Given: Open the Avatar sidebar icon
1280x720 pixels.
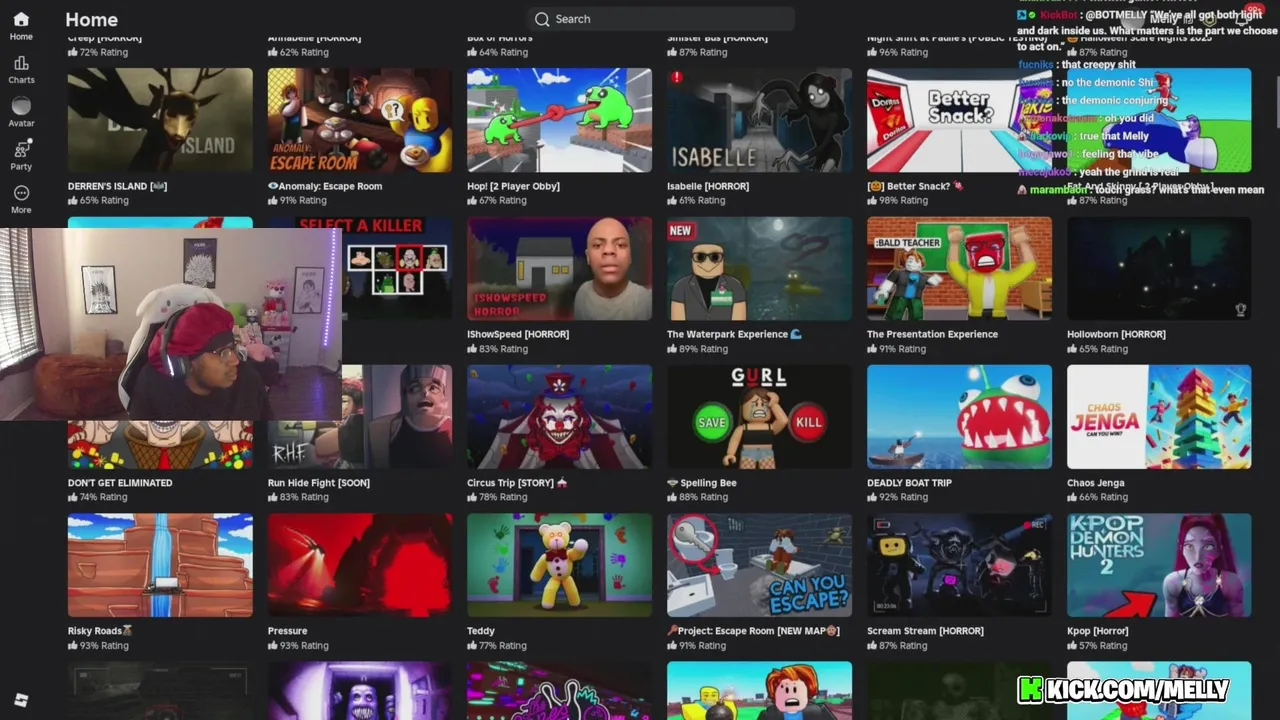Looking at the screenshot, I should click(21, 112).
